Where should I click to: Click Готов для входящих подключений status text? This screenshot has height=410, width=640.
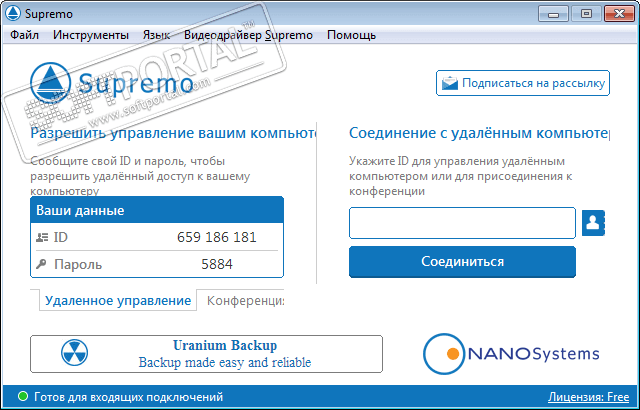click(129, 397)
